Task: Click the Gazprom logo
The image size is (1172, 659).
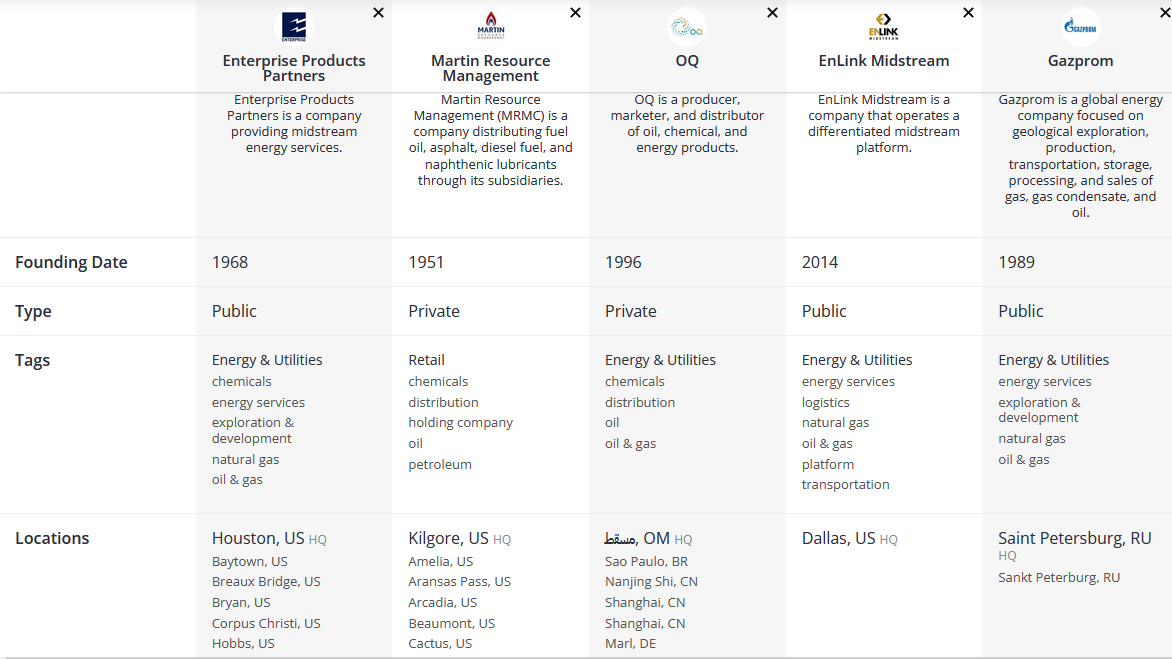Action: coord(1080,27)
